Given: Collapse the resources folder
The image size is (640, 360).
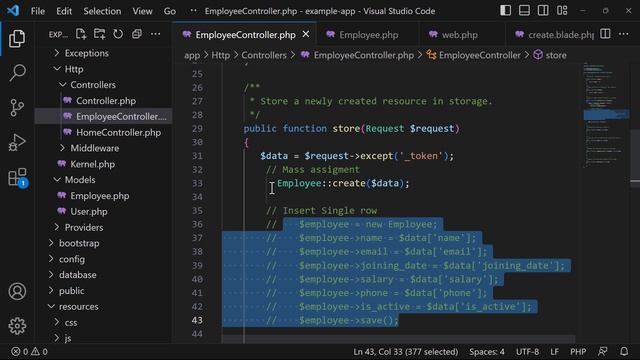Looking at the screenshot, I should tap(78, 307).
